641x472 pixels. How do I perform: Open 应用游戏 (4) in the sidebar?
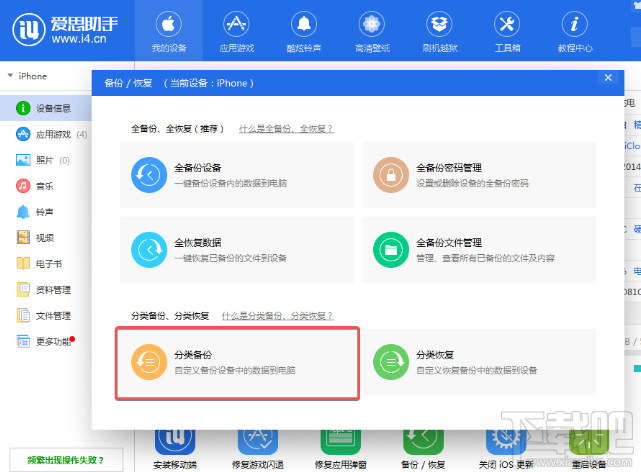click(46, 134)
